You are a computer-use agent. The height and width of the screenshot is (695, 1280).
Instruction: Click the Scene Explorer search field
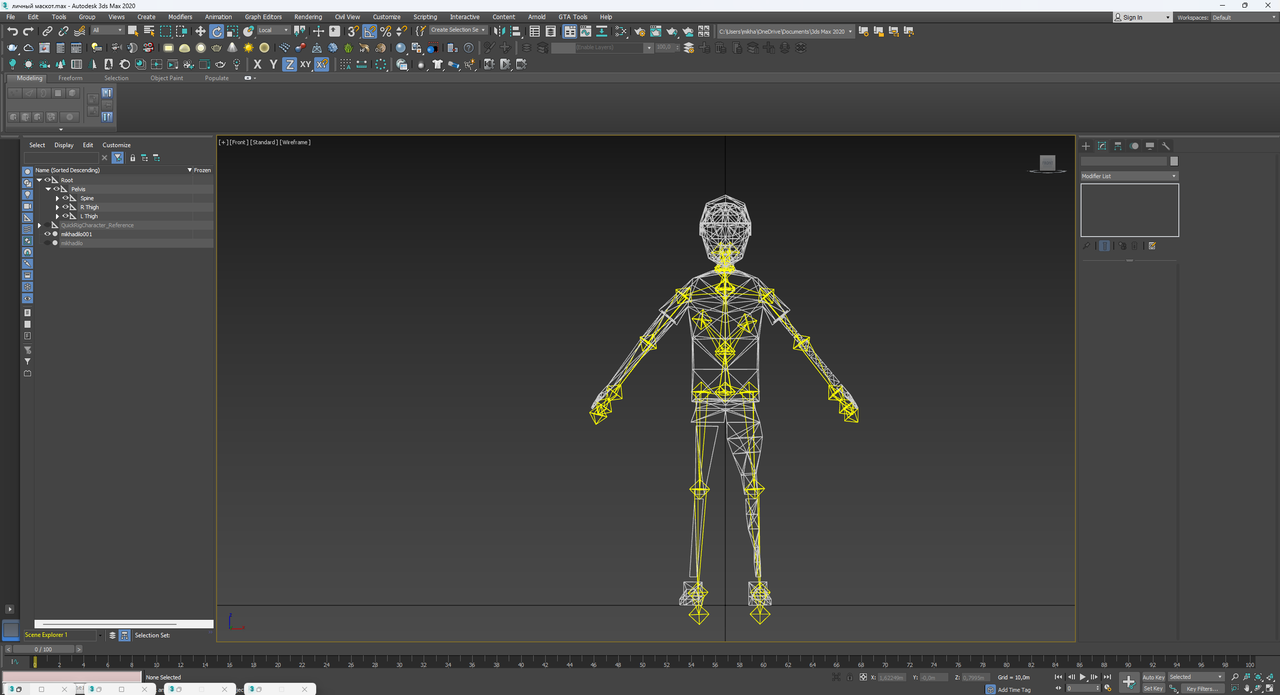[61, 158]
